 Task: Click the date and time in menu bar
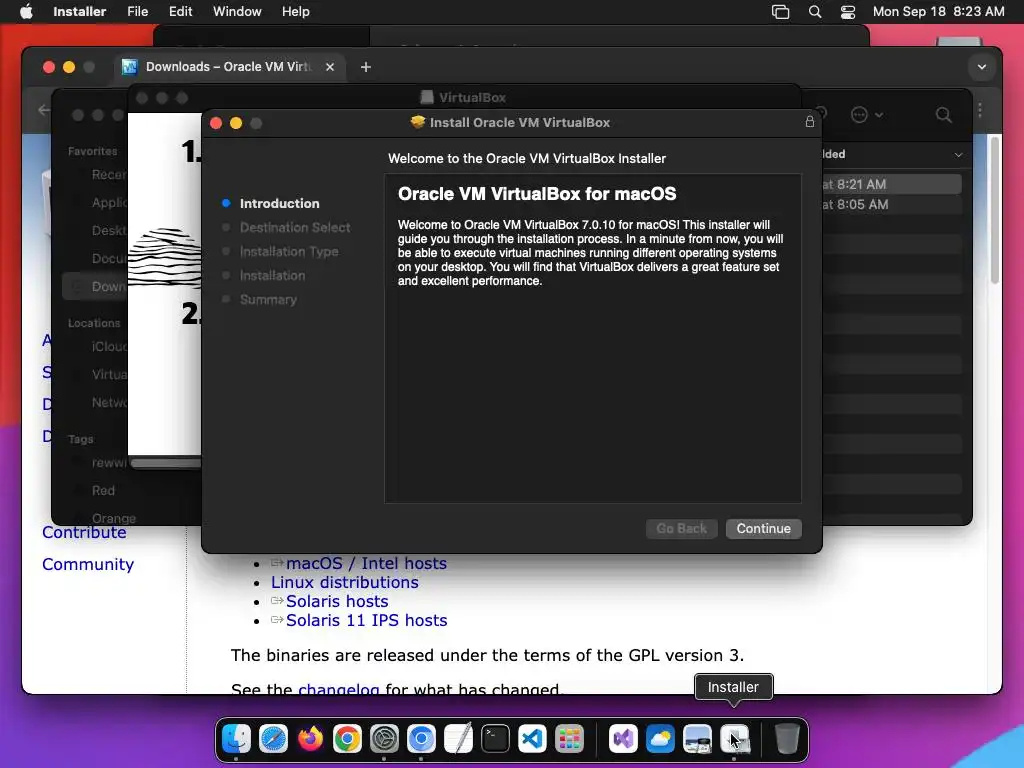[x=938, y=12]
